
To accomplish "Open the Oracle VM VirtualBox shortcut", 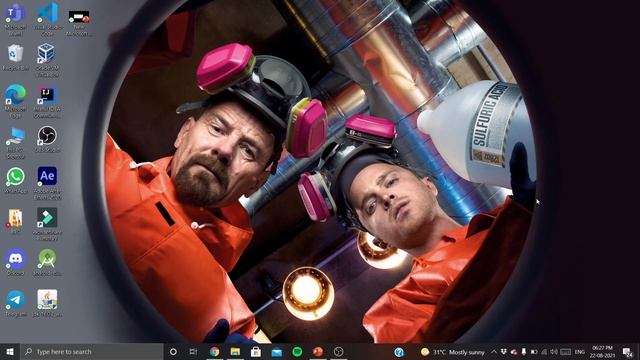I will tap(46, 60).
